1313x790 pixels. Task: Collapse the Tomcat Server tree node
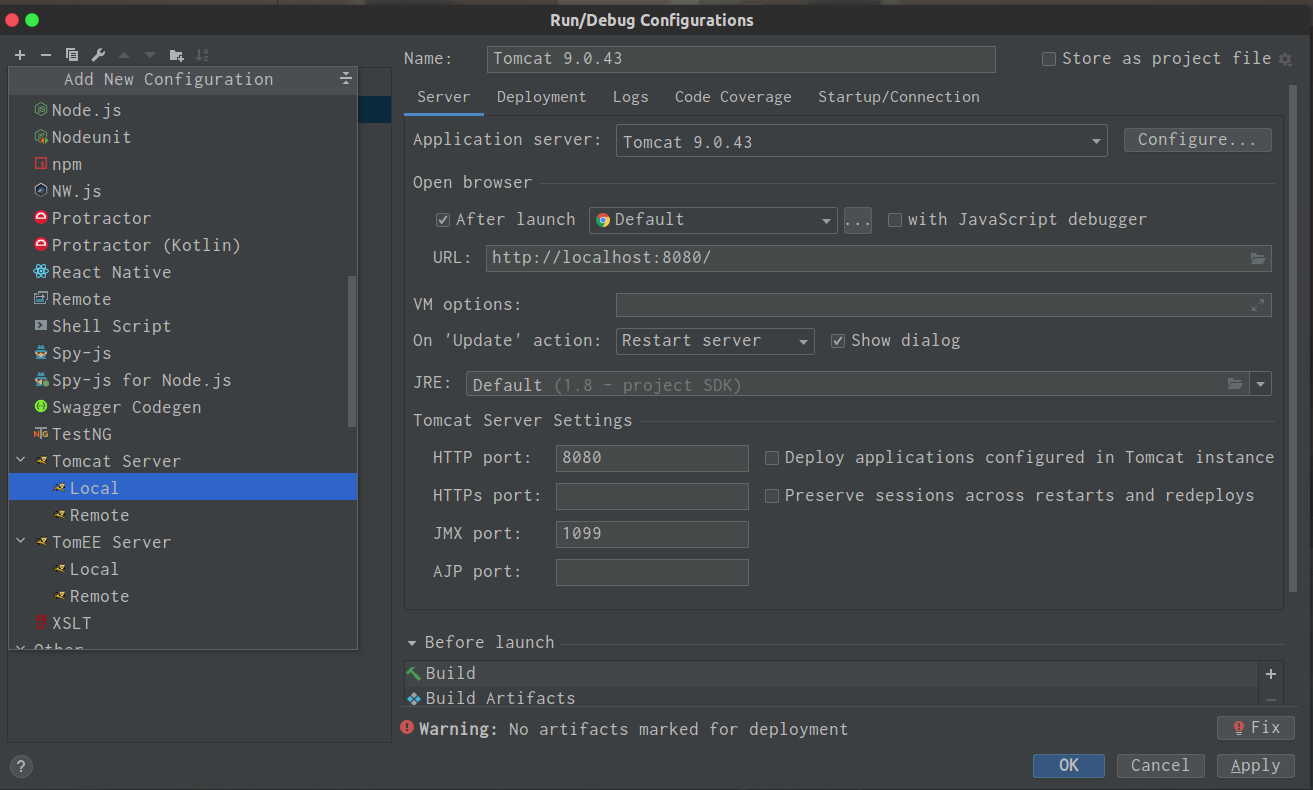[x=20, y=461]
